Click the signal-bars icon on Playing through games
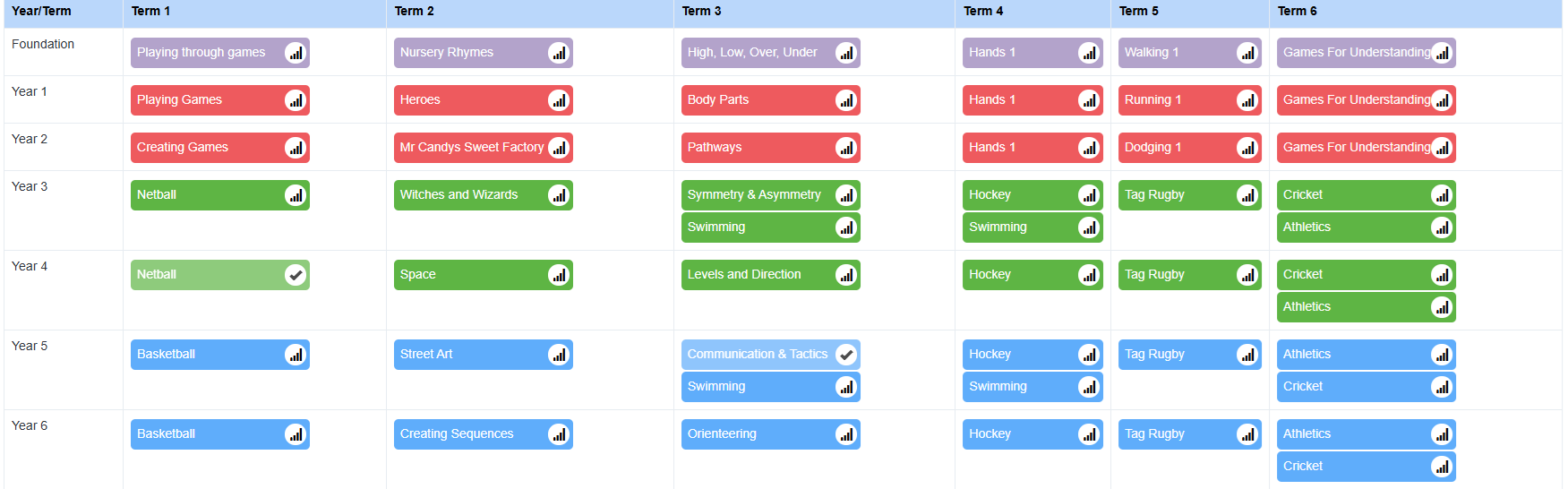Screen dimensions: 1568x489 point(296,53)
